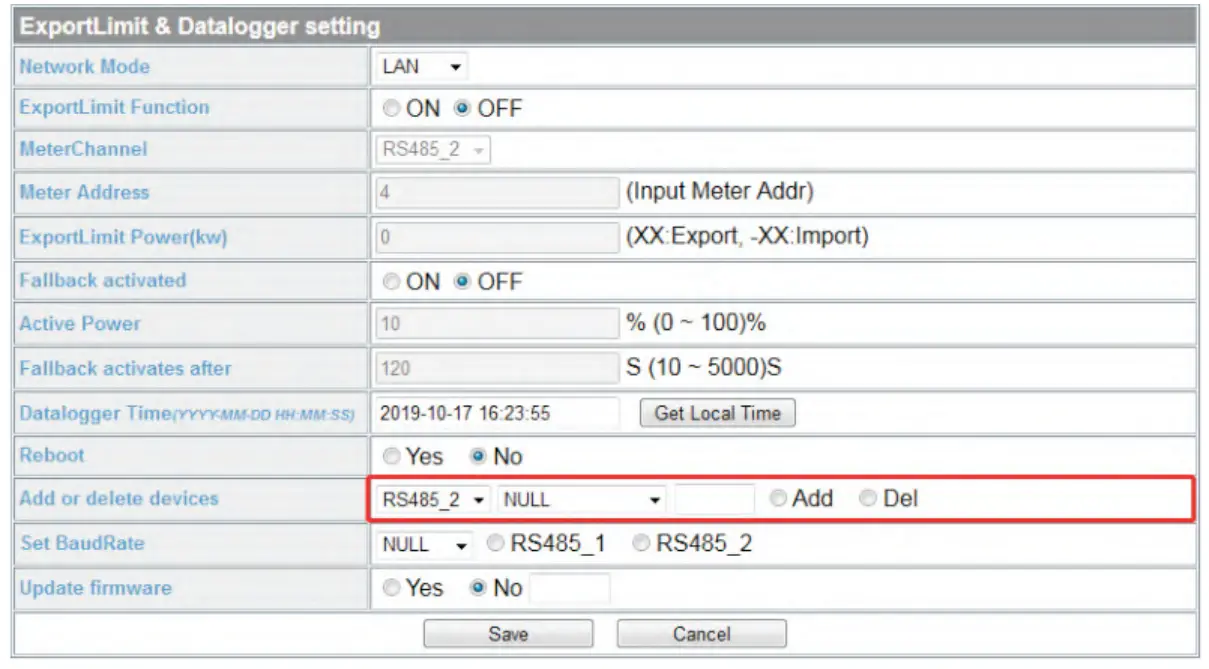1209x669 pixels.
Task: Click the (XX:Export, -XX:Import) hint text
Action: click(747, 236)
